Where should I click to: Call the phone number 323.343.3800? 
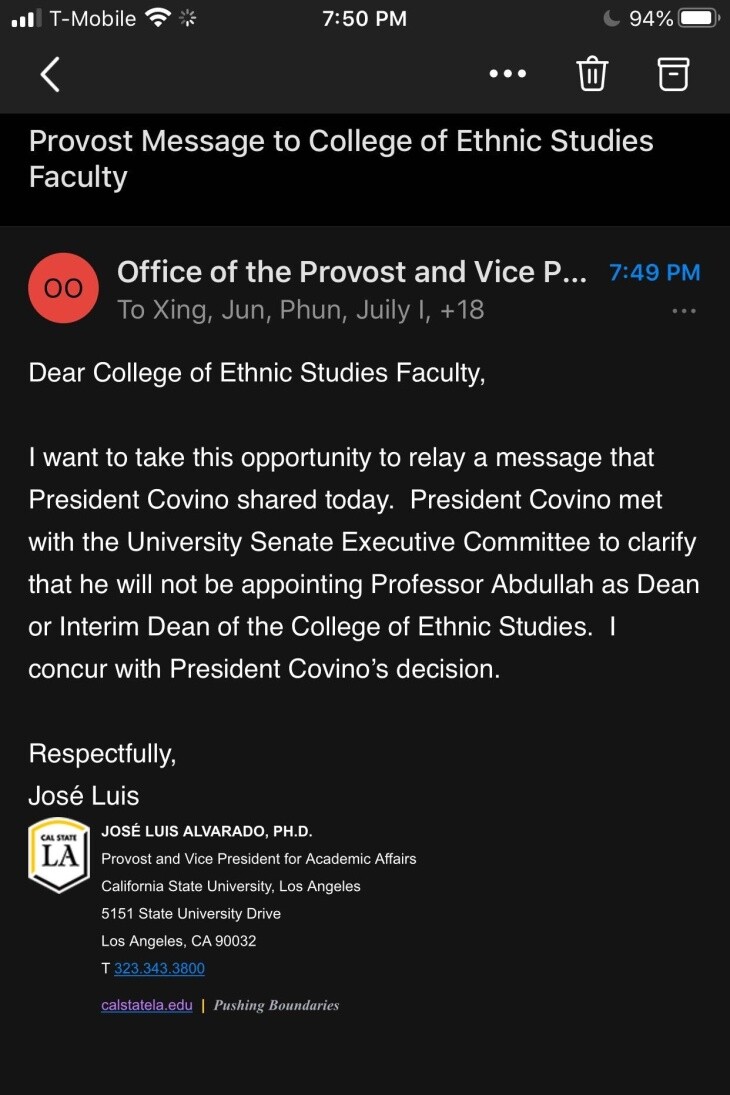point(159,968)
